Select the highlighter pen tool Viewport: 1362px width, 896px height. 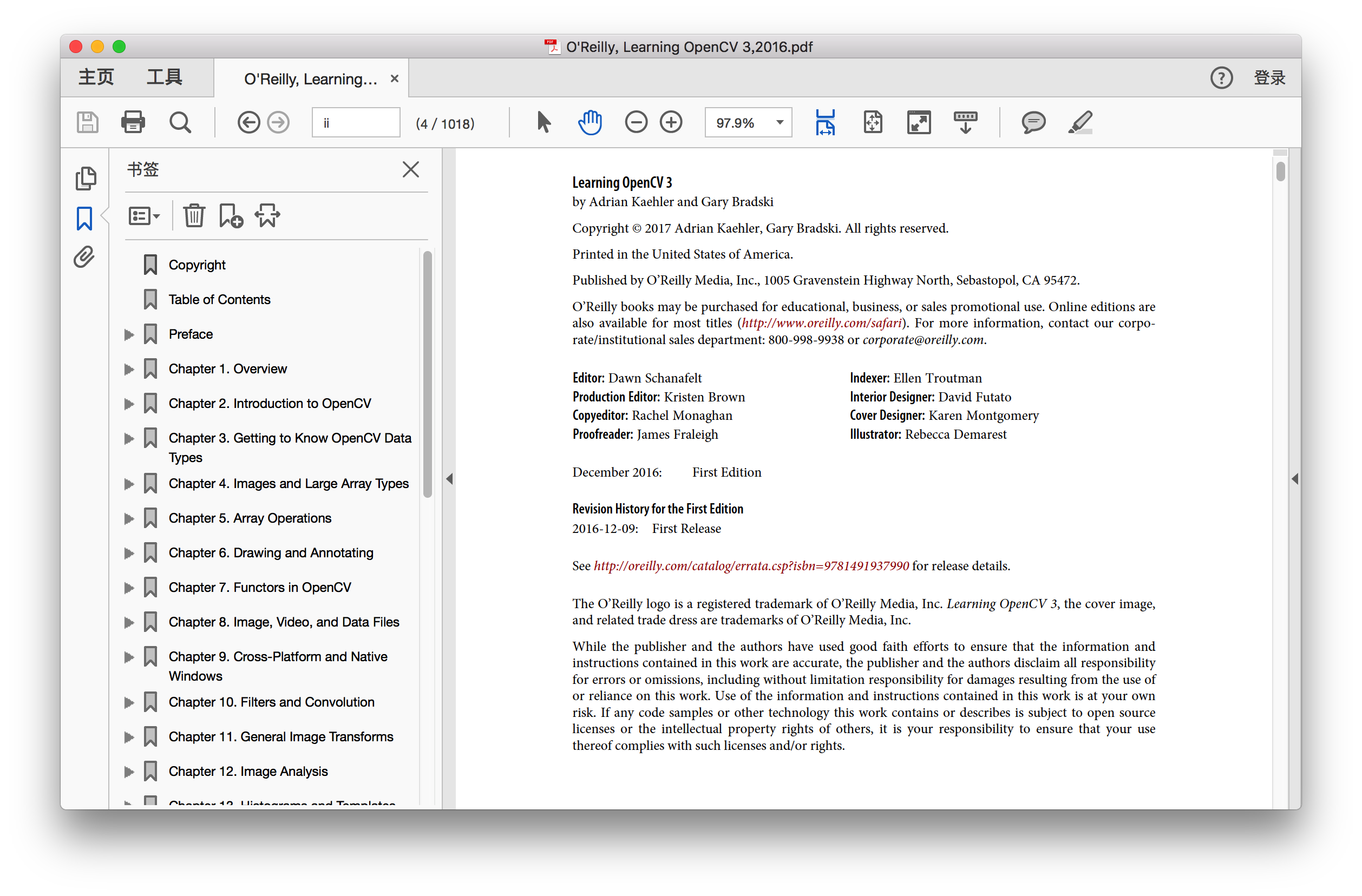(1080, 122)
